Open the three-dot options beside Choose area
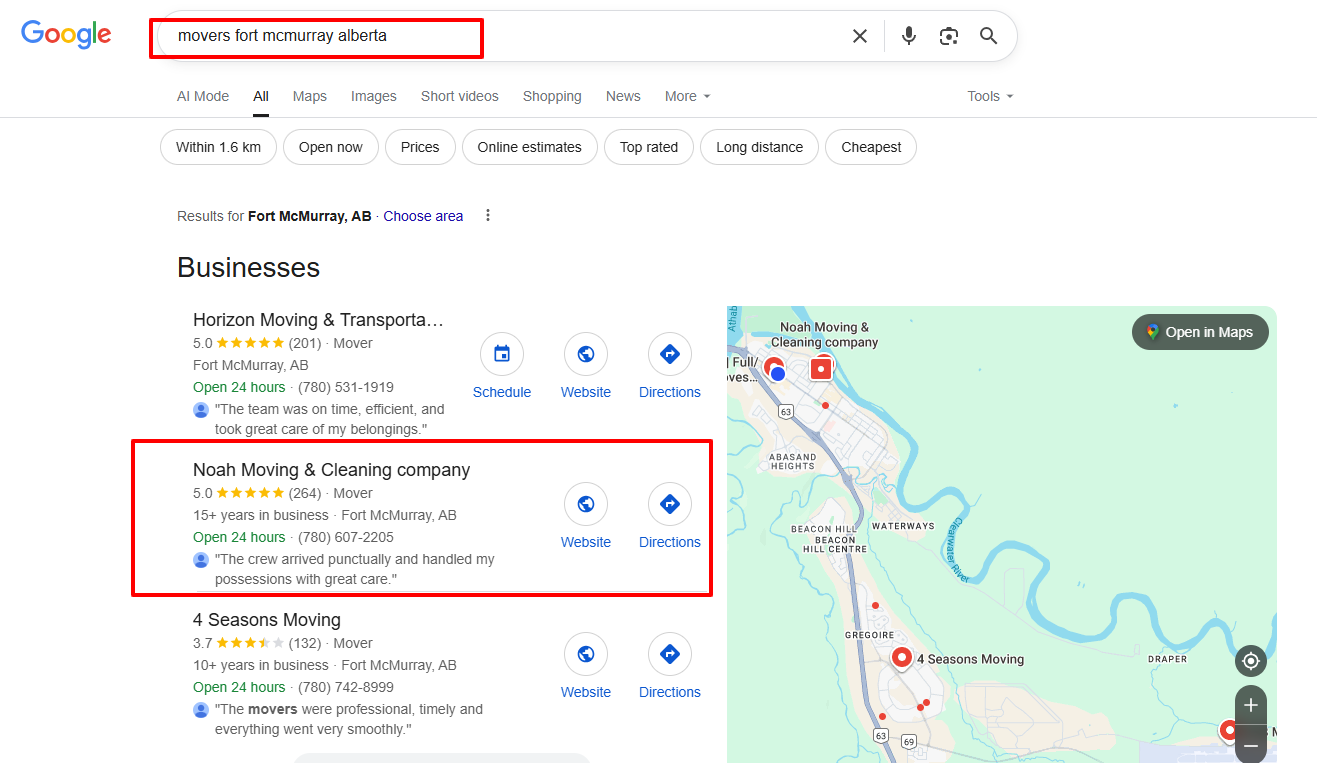 tap(488, 216)
